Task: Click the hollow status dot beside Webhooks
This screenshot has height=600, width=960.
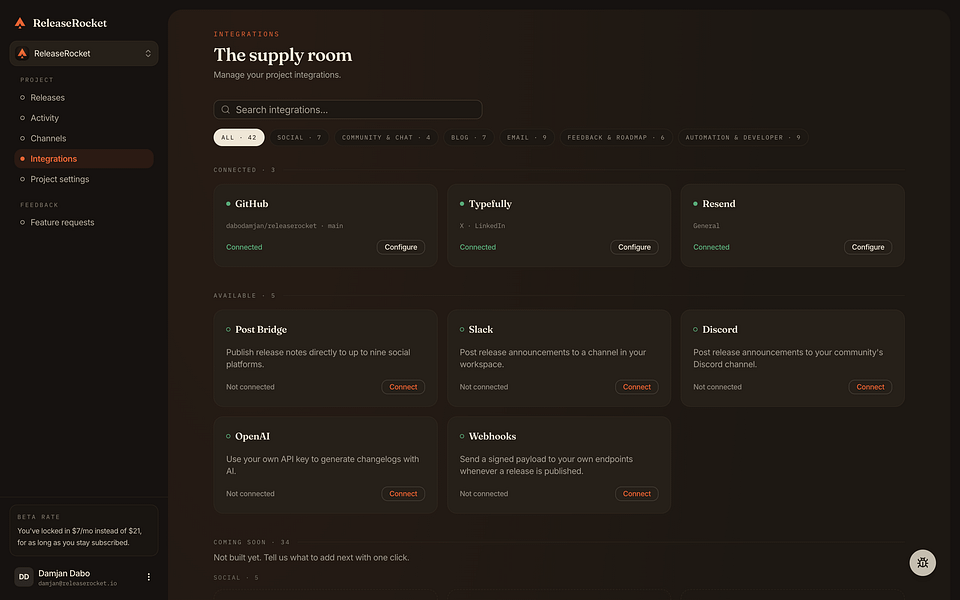Action: click(462, 437)
